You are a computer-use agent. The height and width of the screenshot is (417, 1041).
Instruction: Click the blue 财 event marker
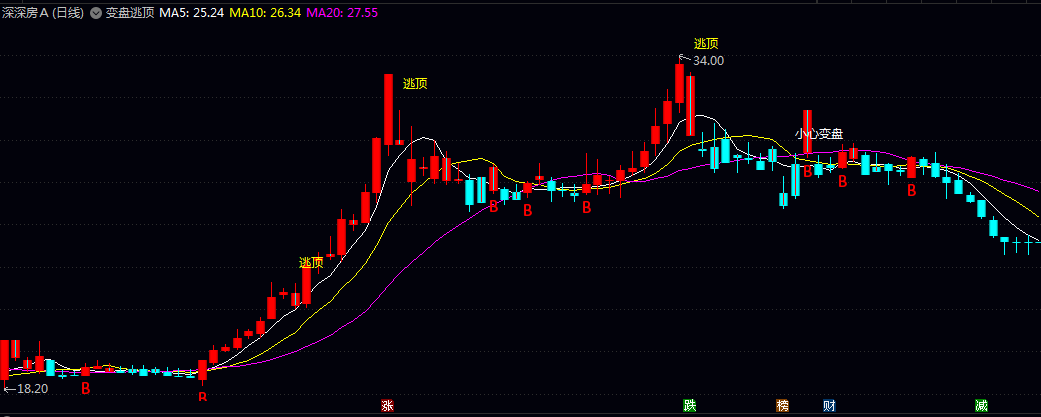point(829,405)
